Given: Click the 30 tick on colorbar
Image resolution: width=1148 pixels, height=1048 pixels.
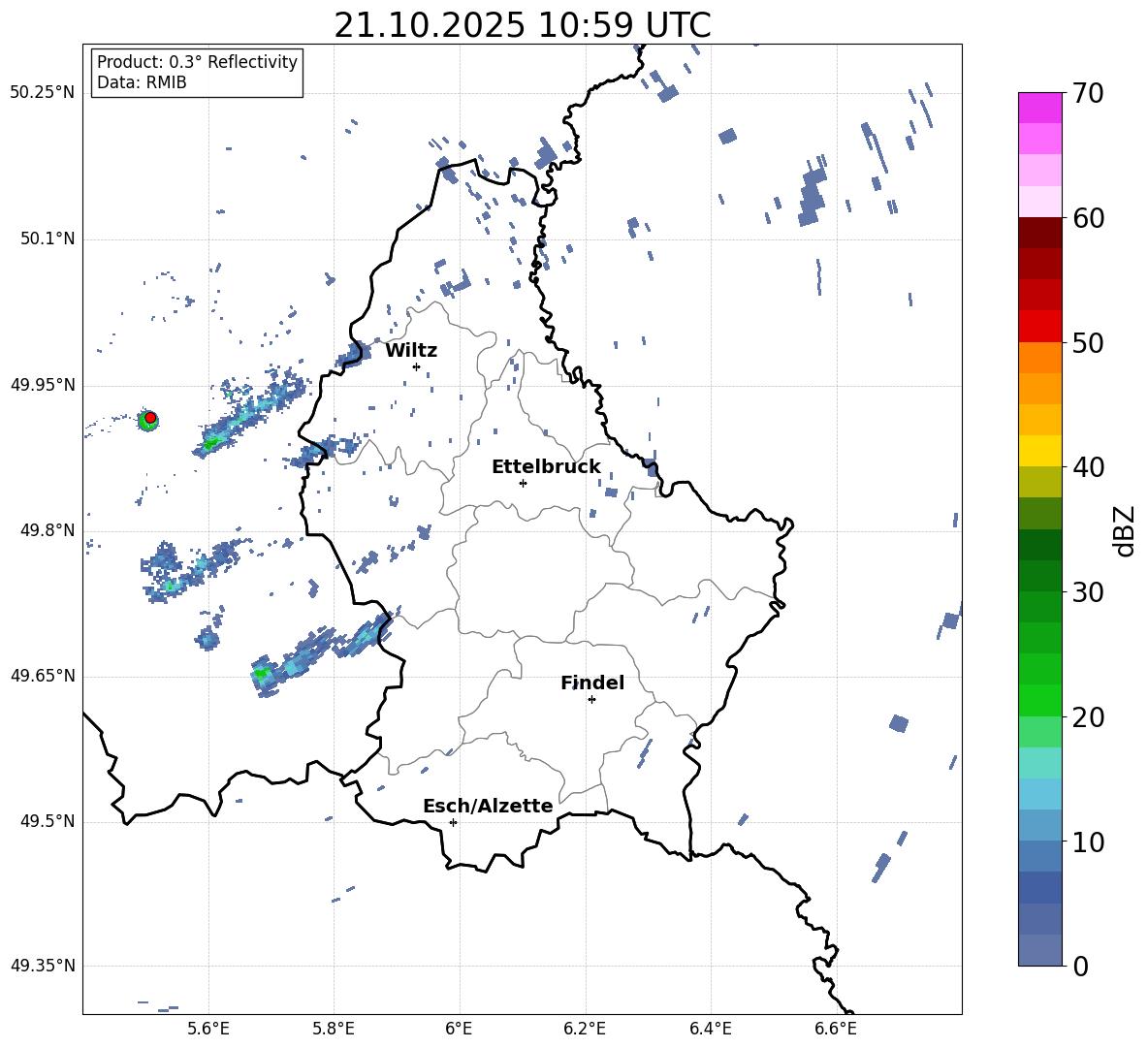Looking at the screenshot, I should coord(1088,592).
